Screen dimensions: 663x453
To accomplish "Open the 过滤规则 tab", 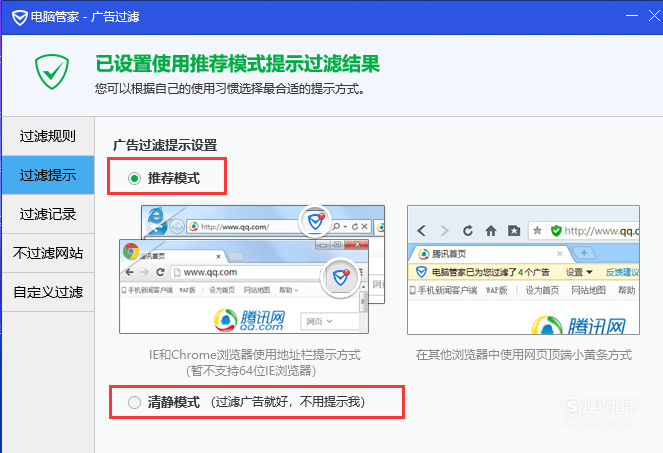I will coord(48,136).
